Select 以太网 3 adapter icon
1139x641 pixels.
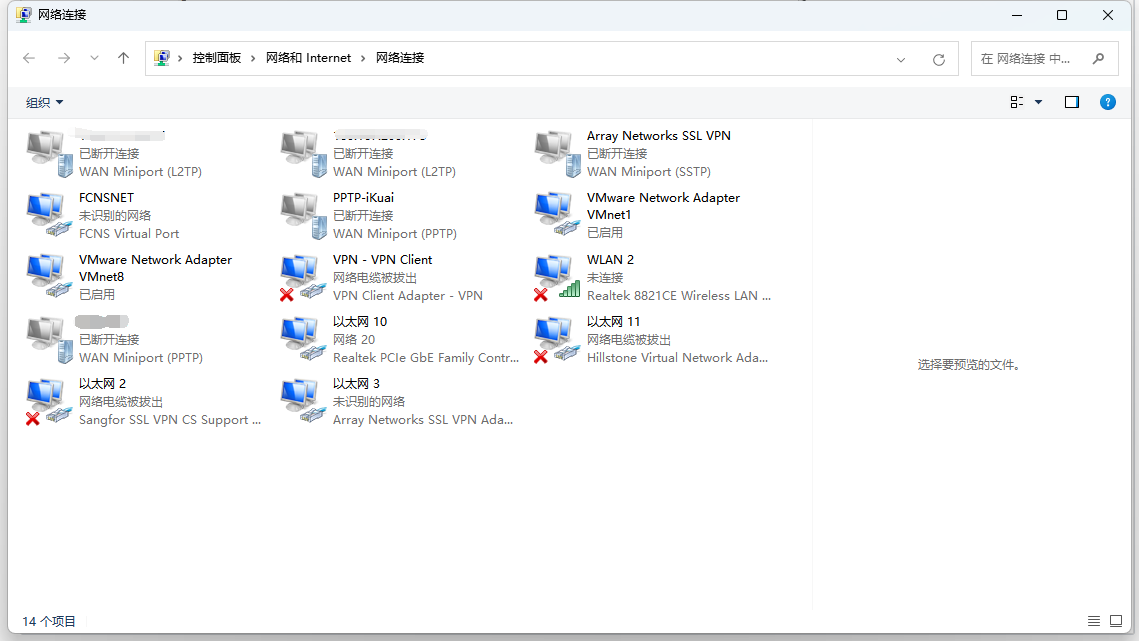[304, 400]
